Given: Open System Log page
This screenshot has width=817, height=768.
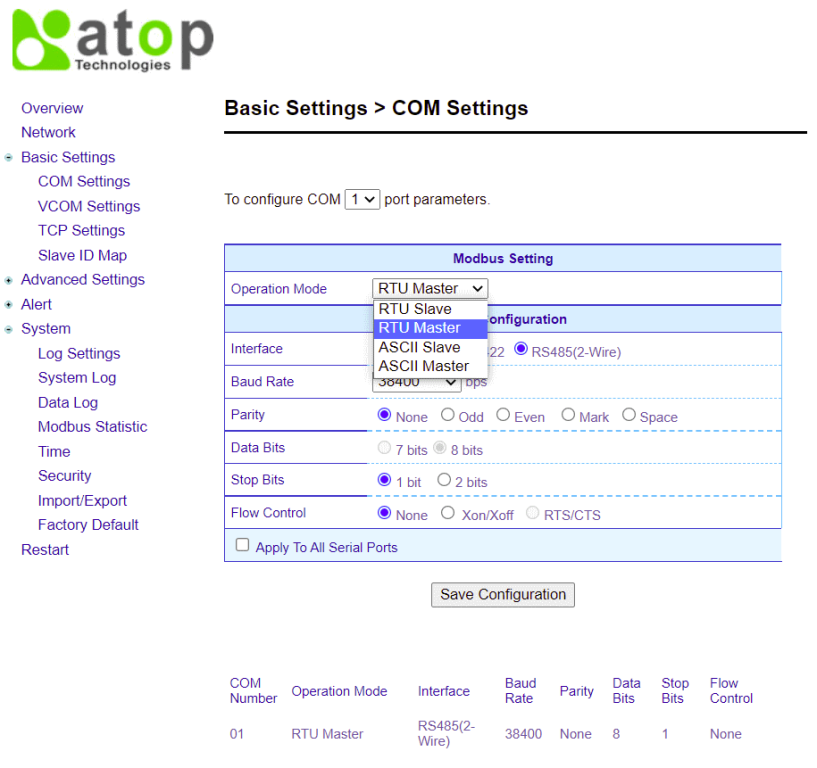Looking at the screenshot, I should tap(77, 378).
